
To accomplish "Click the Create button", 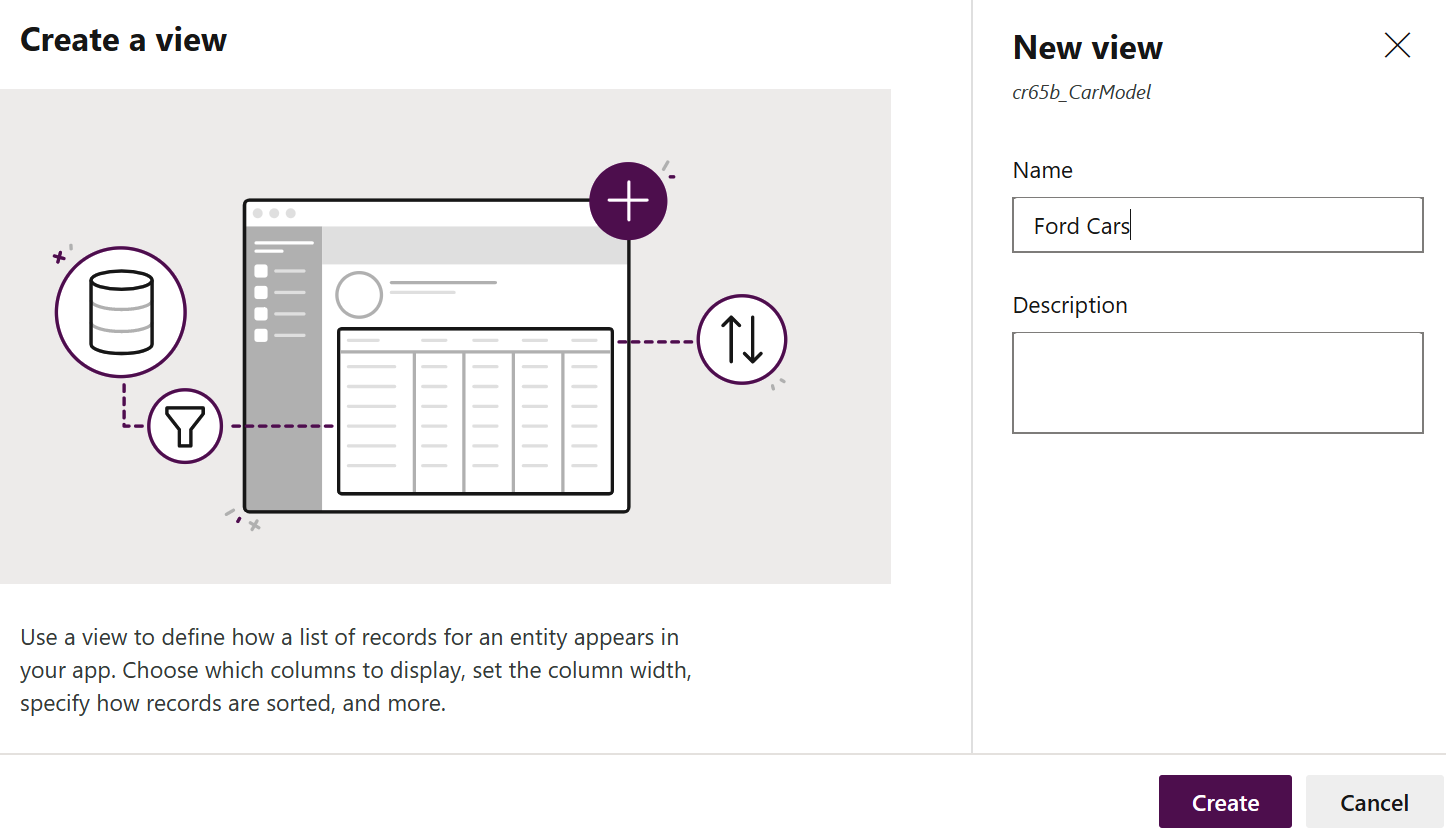I will pyautogui.click(x=1225, y=802).
